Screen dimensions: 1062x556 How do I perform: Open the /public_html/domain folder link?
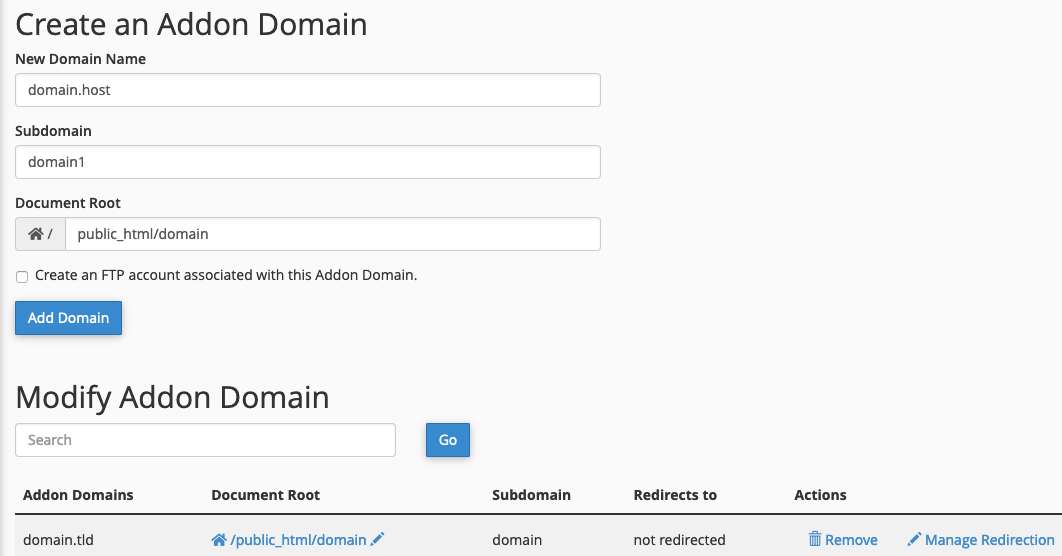click(x=298, y=540)
